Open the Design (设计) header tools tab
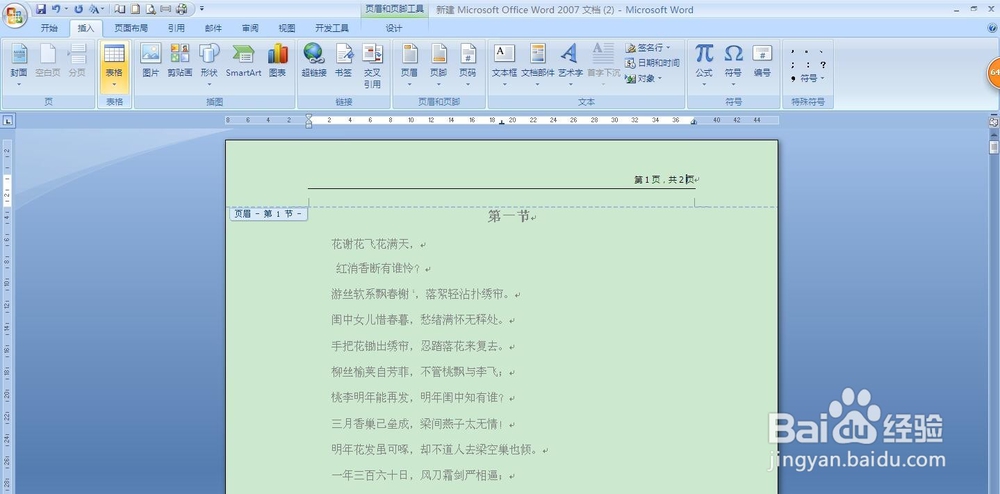Image resolution: width=1000 pixels, height=494 pixels. 394,28
